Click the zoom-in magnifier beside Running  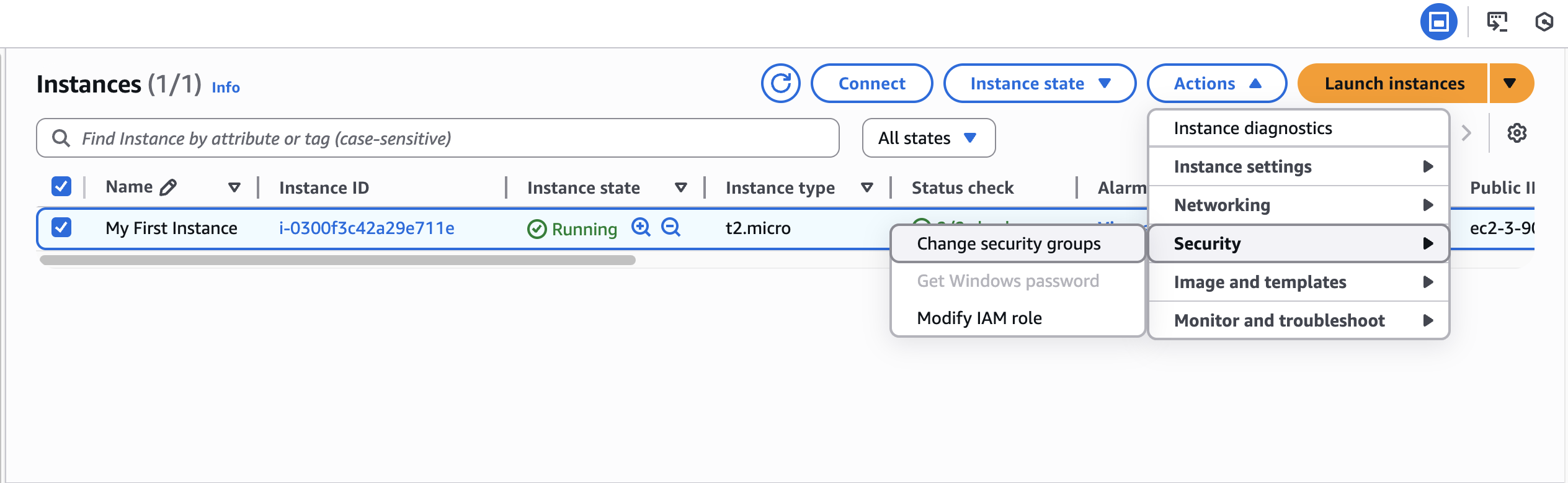(x=641, y=227)
